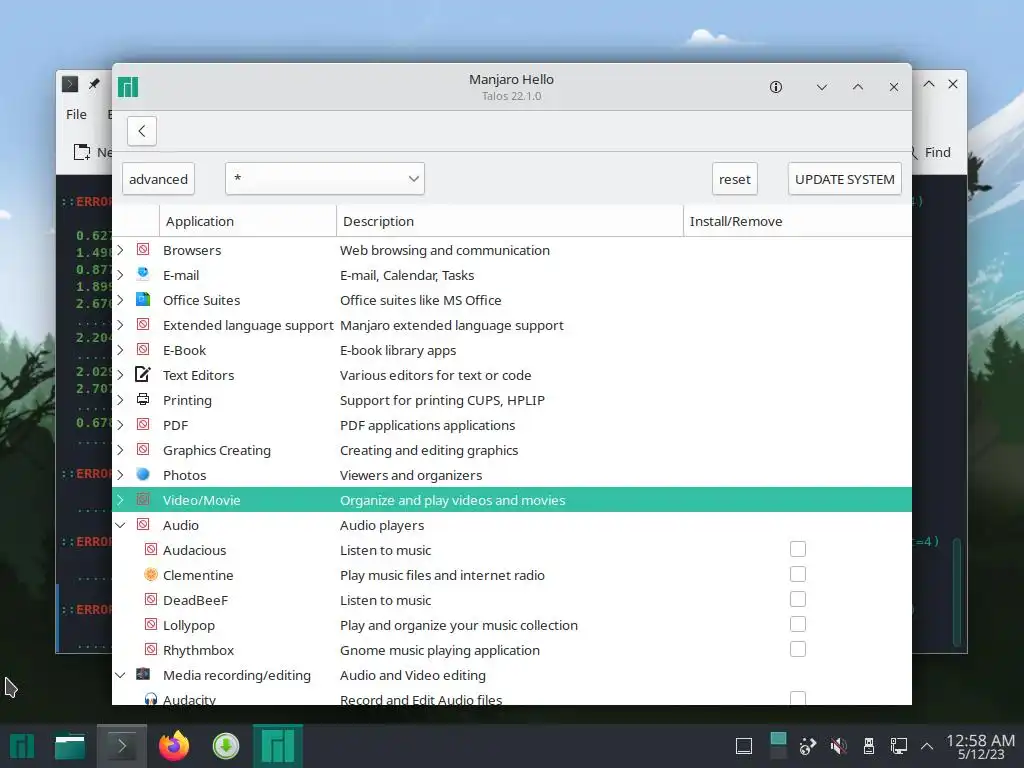
Task: Click the Install/Remove column header
Action: tap(797, 221)
